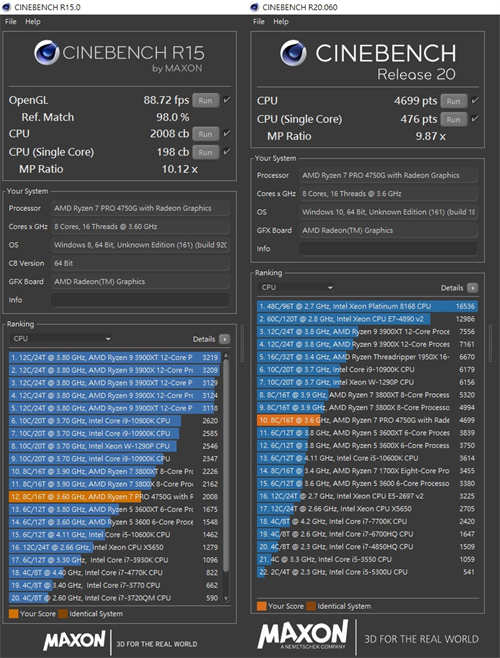This screenshot has width=500, height=658.
Task: Select R20 rank 5 Threadripper 1950X row
Action: tap(367, 357)
